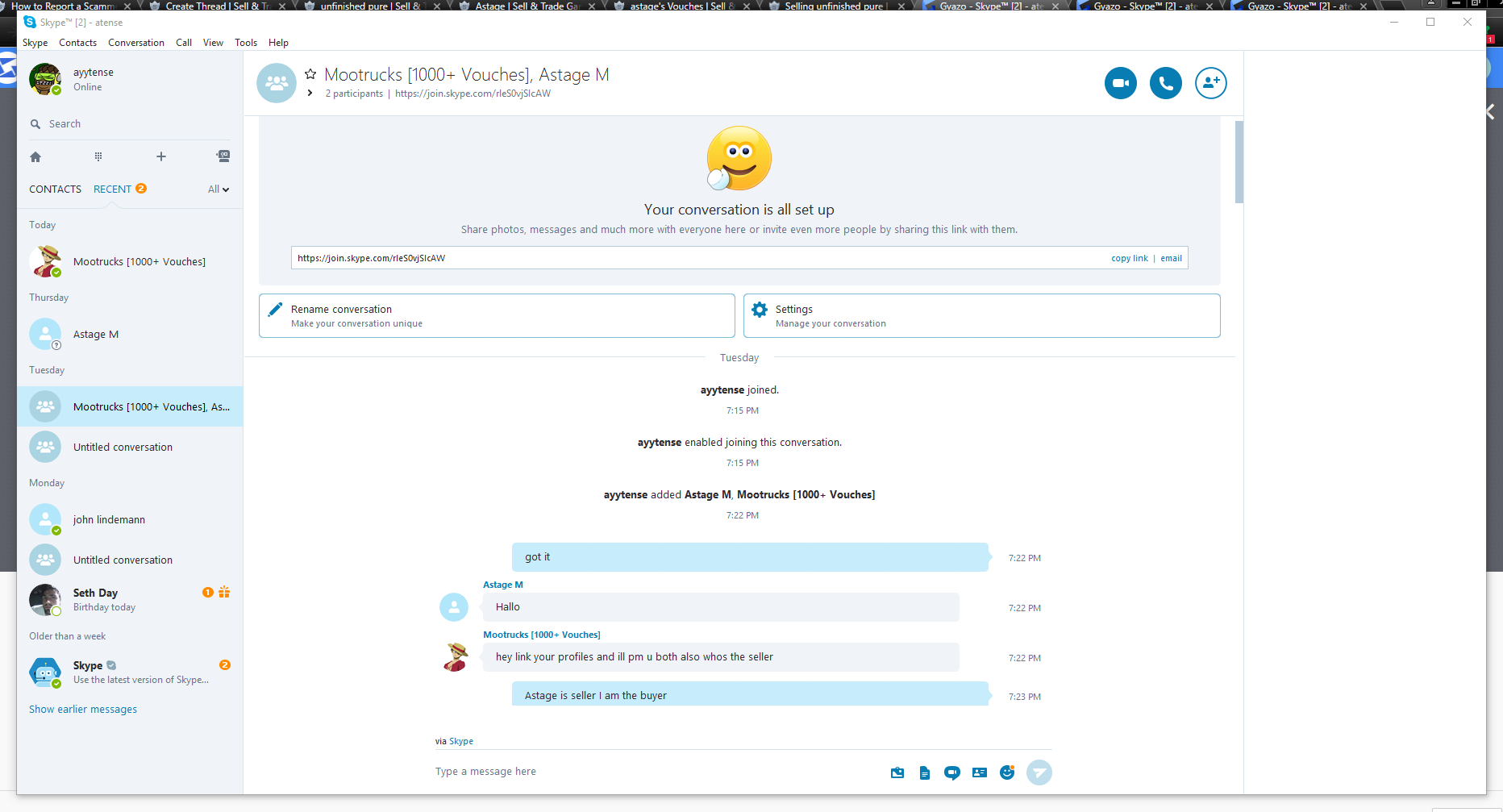1503x812 pixels.
Task: Click the message input field
Action: pyautogui.click(x=653, y=772)
